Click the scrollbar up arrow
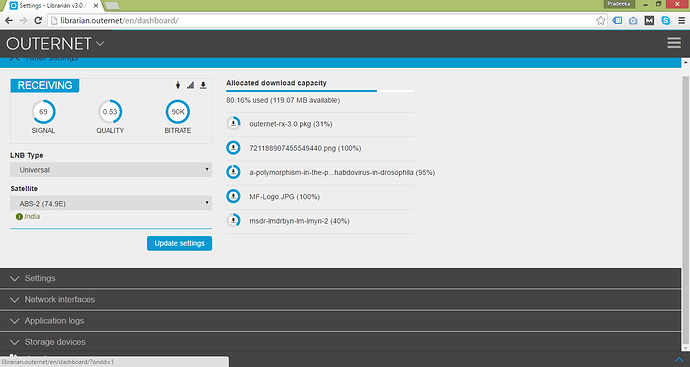Screen dimensions: 690x367 pyautogui.click(x=685, y=63)
